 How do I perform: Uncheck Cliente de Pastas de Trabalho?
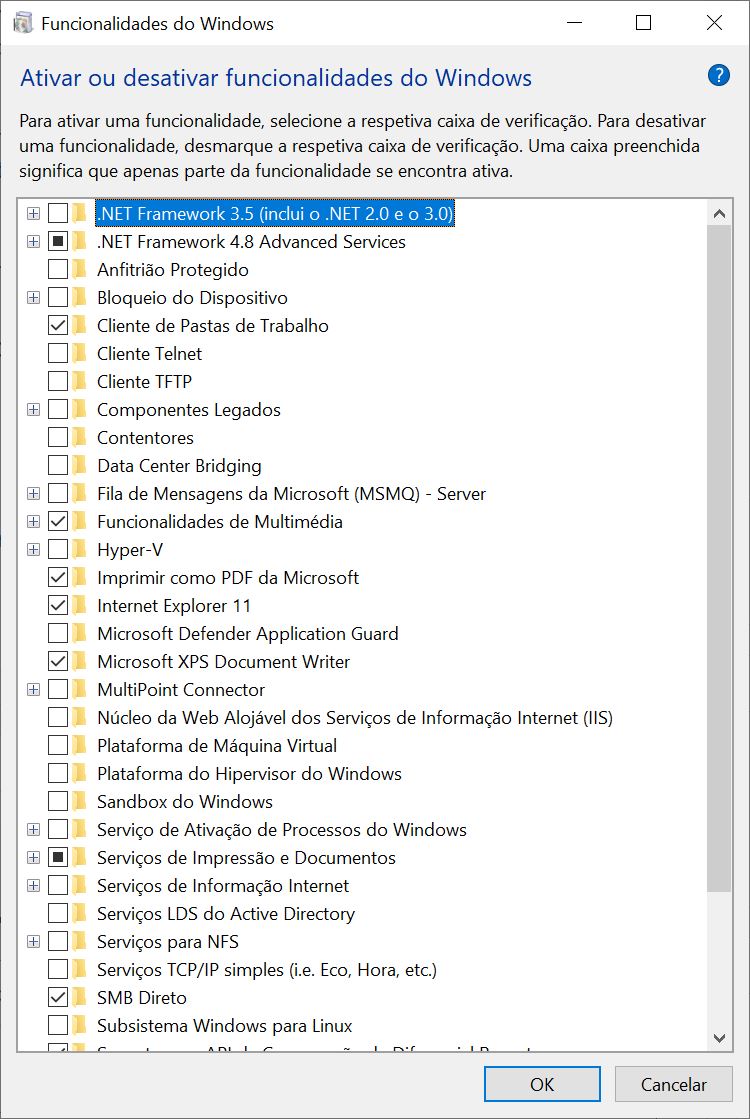[x=58, y=325]
